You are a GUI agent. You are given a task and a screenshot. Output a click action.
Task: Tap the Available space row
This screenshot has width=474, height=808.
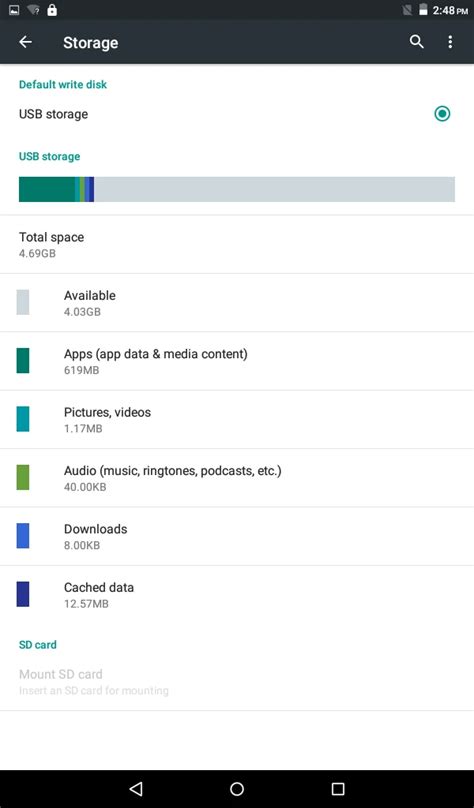click(x=237, y=303)
